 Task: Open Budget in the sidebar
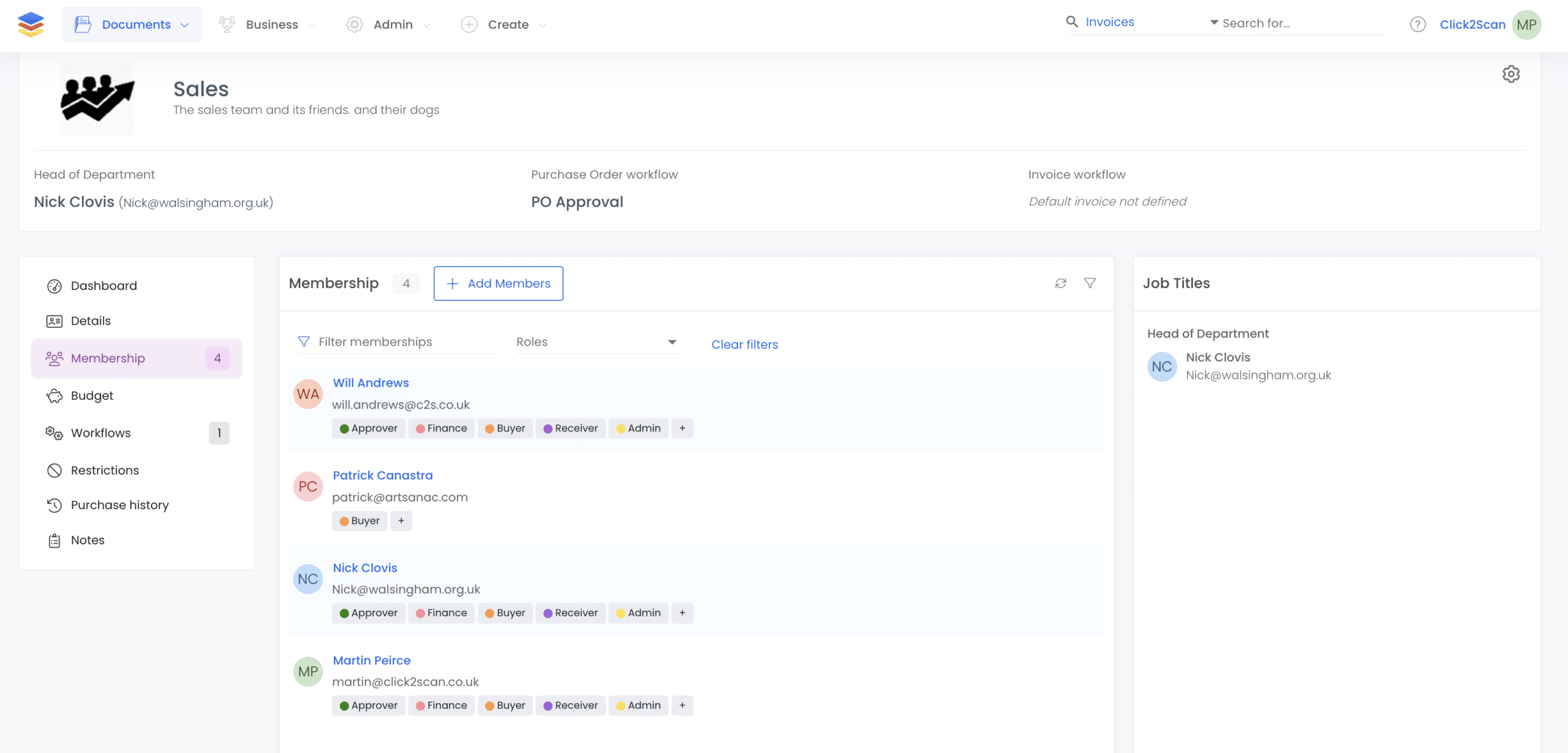pos(137,396)
